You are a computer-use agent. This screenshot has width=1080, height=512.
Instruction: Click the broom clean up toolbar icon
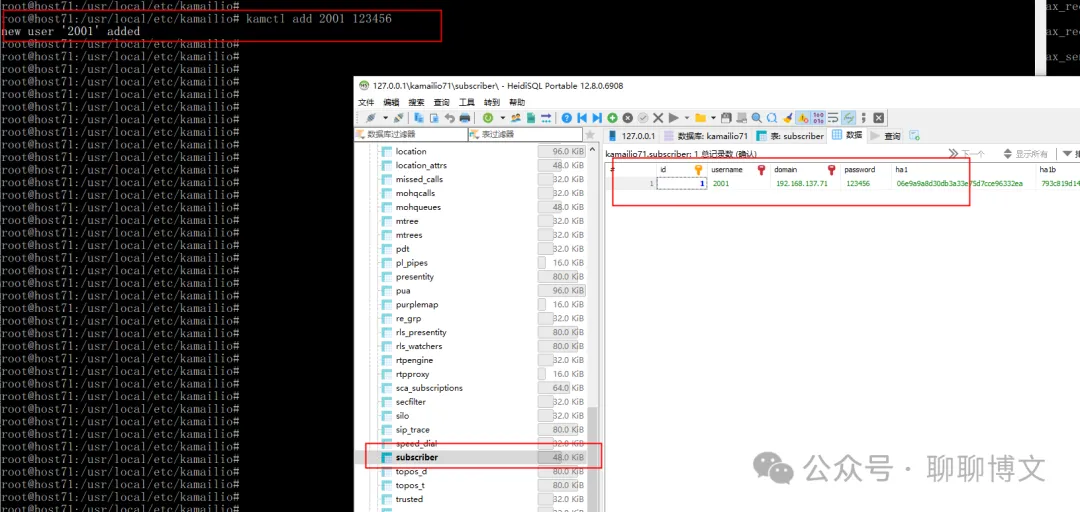click(788, 118)
